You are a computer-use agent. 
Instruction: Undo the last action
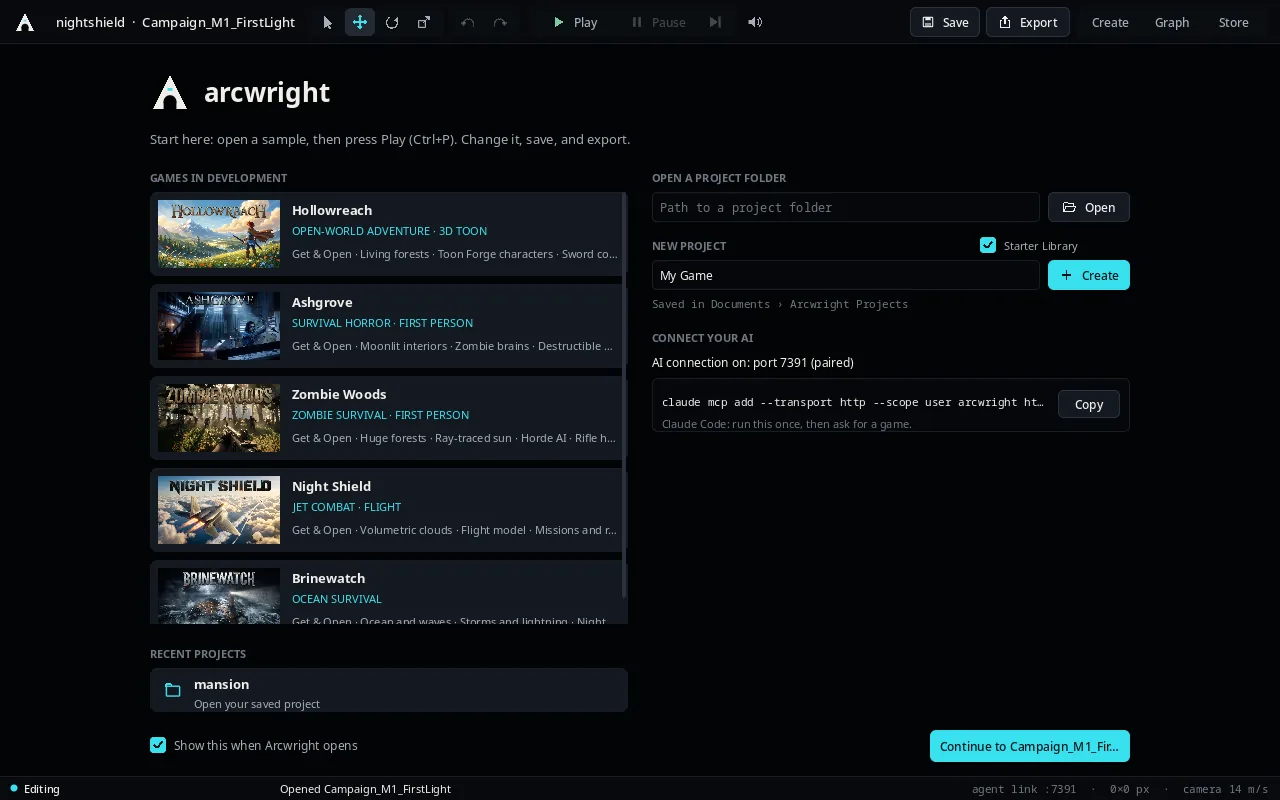(467, 22)
